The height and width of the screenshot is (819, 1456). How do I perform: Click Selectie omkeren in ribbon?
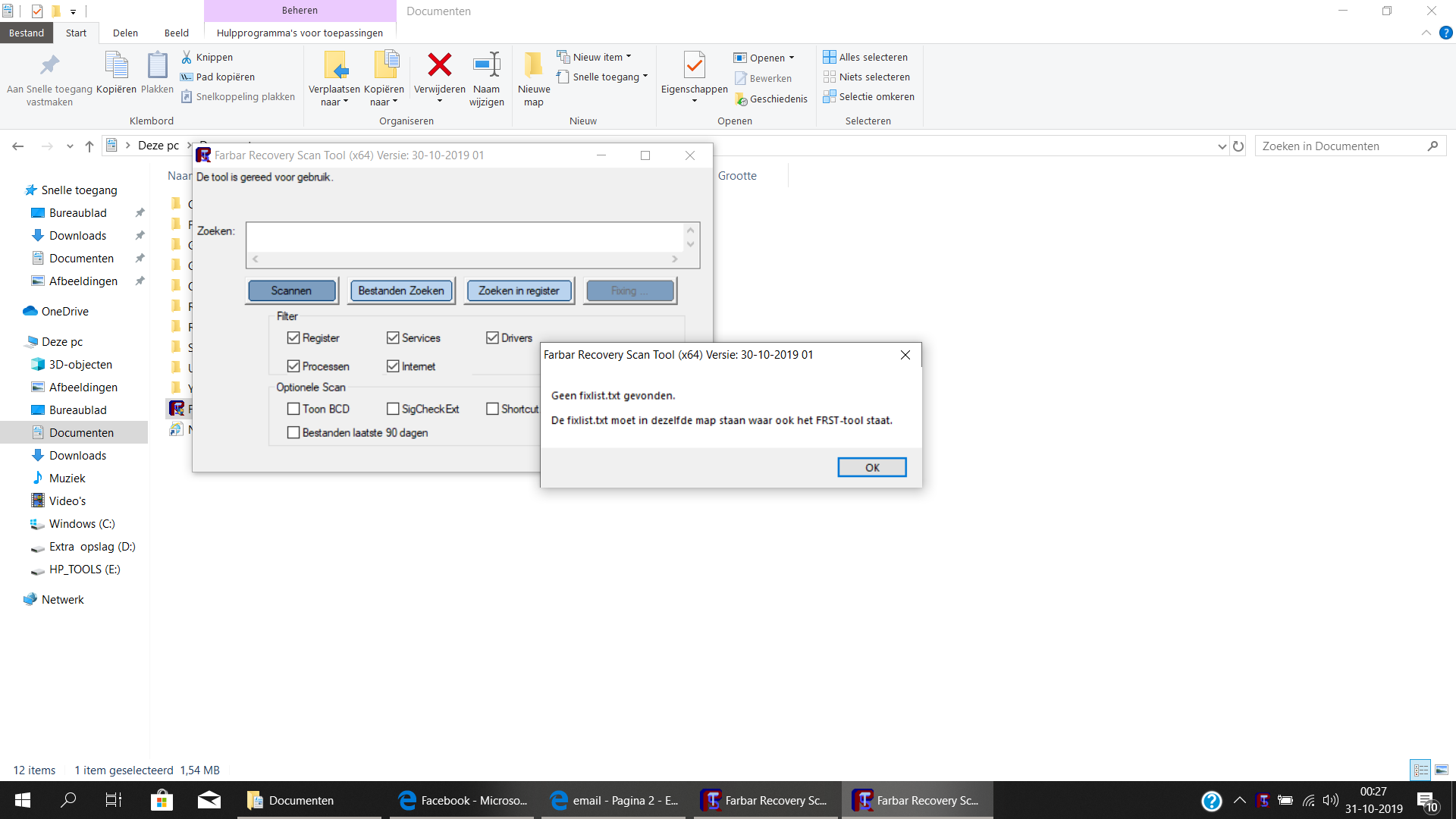pos(869,96)
